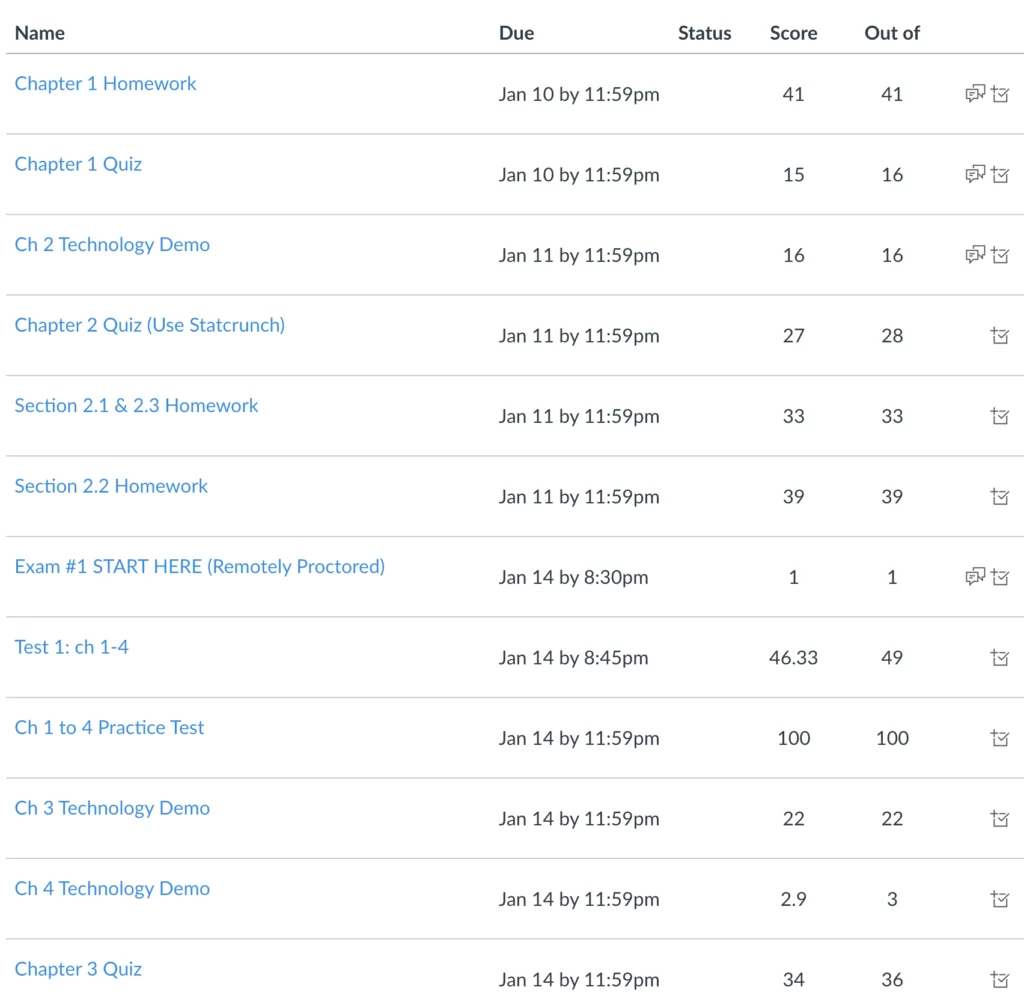Open comments icon for Ch 2 Technology Demo
This screenshot has width=1024, height=1002.
[975, 255]
